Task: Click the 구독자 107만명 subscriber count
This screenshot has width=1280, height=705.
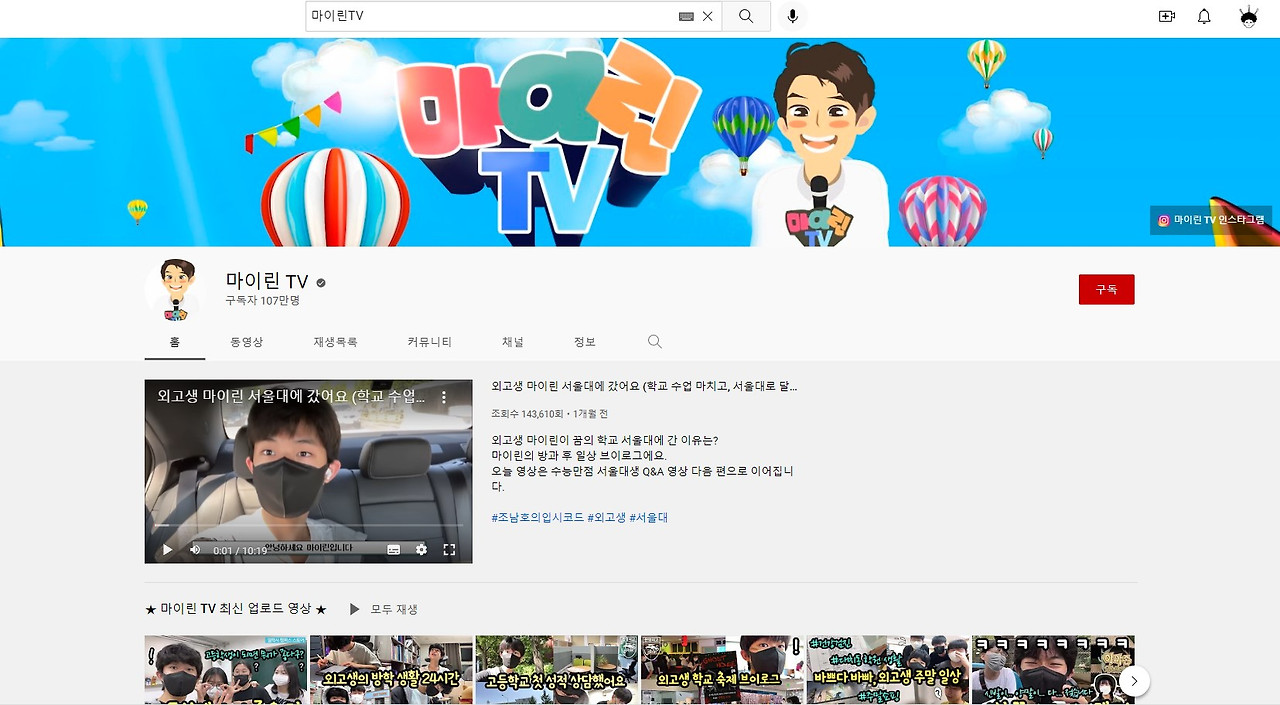Action: (262, 300)
